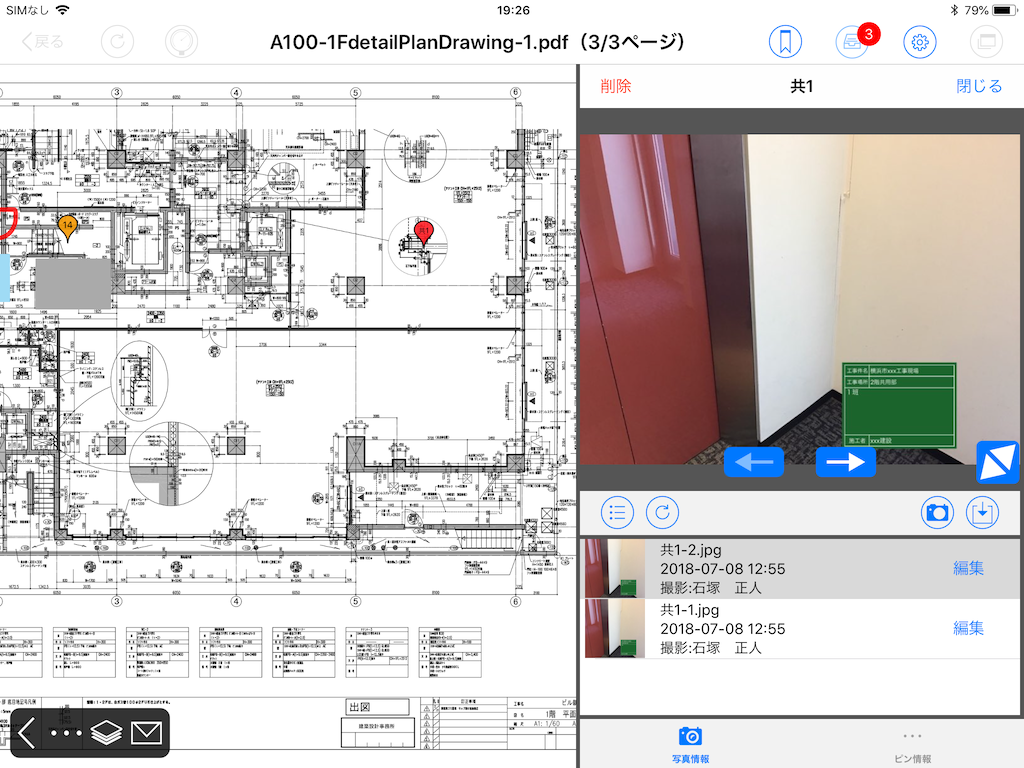
Task: Show previous photo with left arrow
Action: (753, 461)
